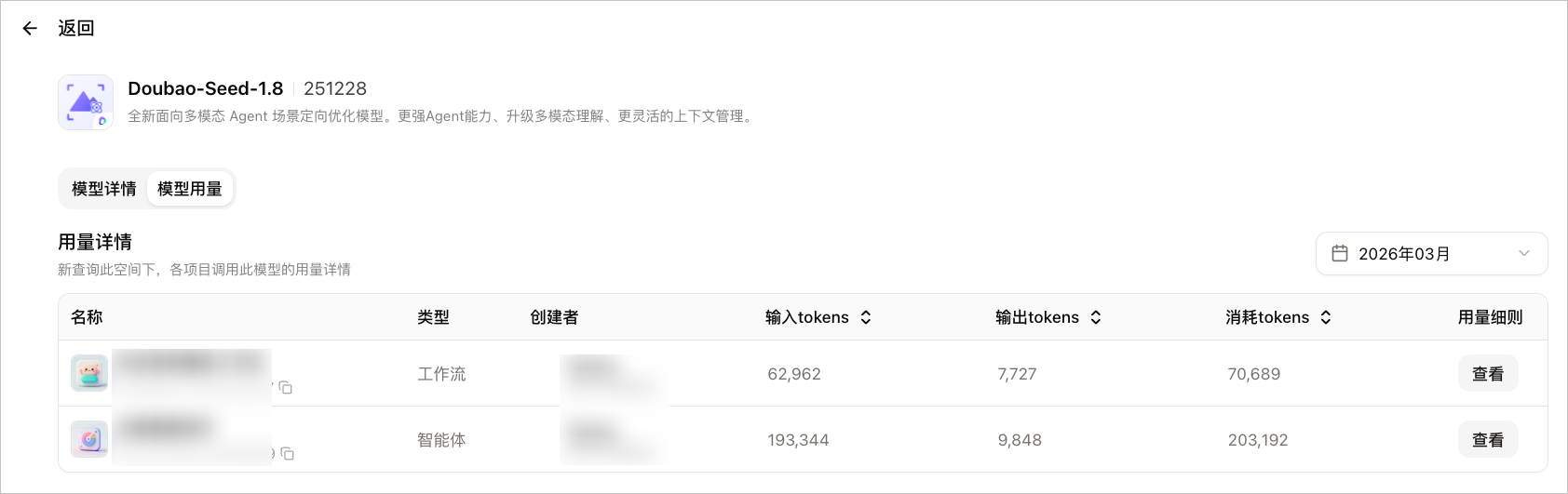The height and width of the screenshot is (494, 1568).
Task: Click the 创建者 column header
Action: coord(554,317)
